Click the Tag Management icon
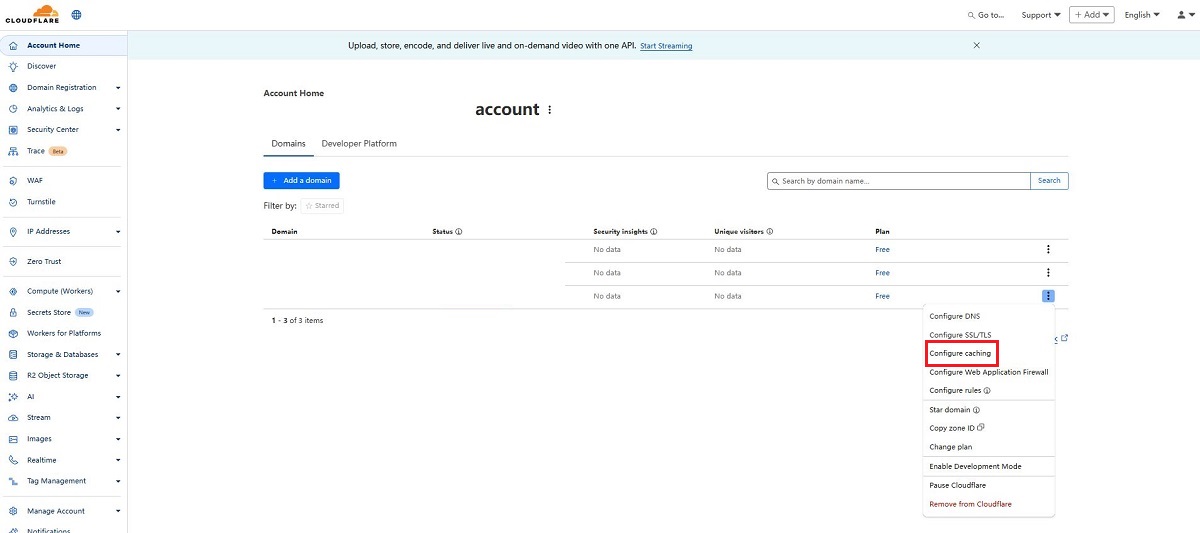 [13, 481]
